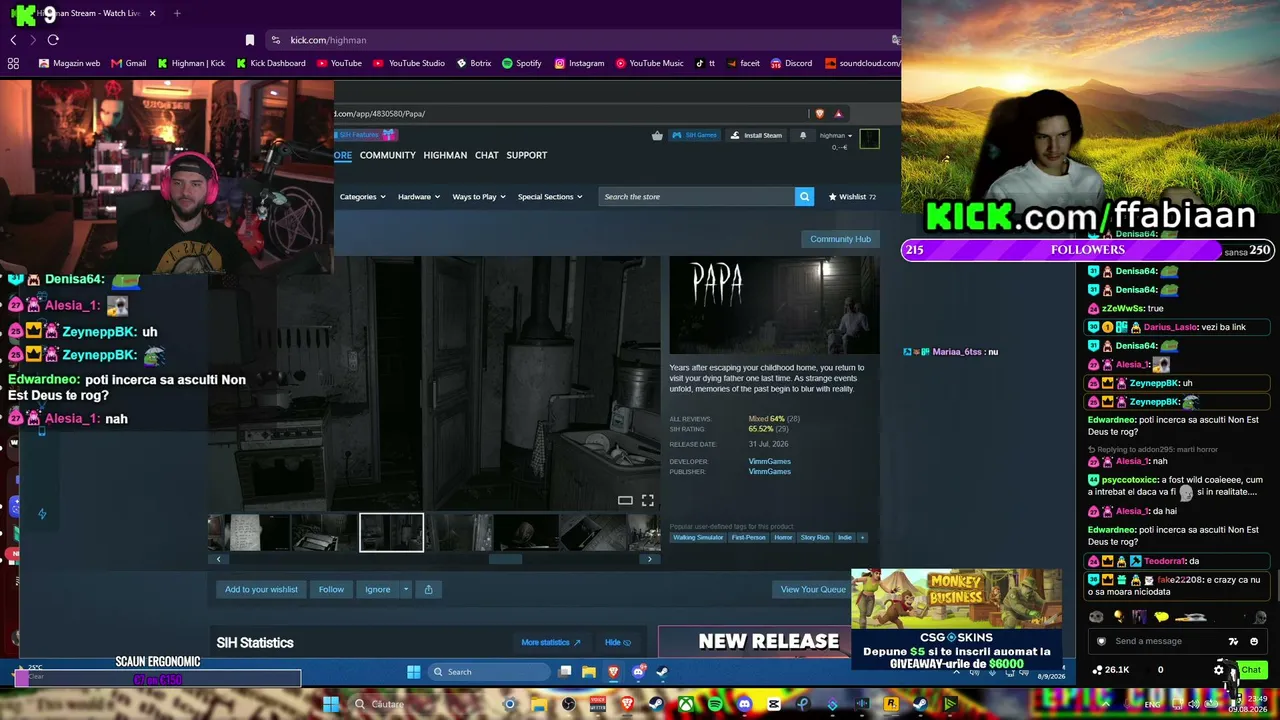Image resolution: width=1280 pixels, height=720 pixels.
Task: Click the triangle rewards icon in Steam's address bar
Action: (x=838, y=114)
